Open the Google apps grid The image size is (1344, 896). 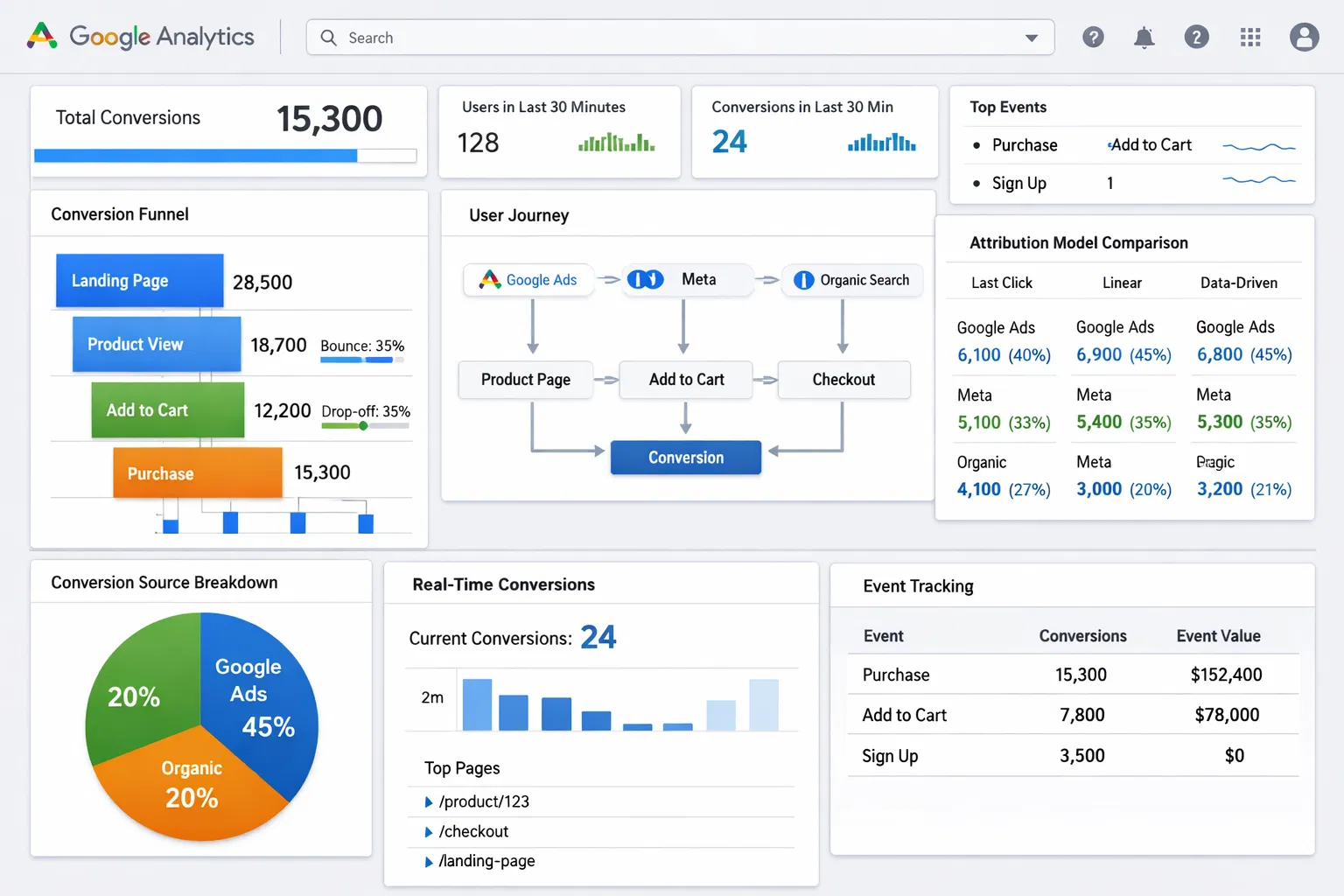pyautogui.click(x=1250, y=37)
